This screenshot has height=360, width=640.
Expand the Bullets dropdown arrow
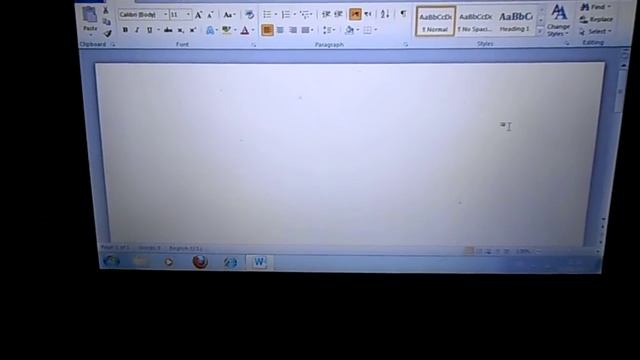[276, 15]
